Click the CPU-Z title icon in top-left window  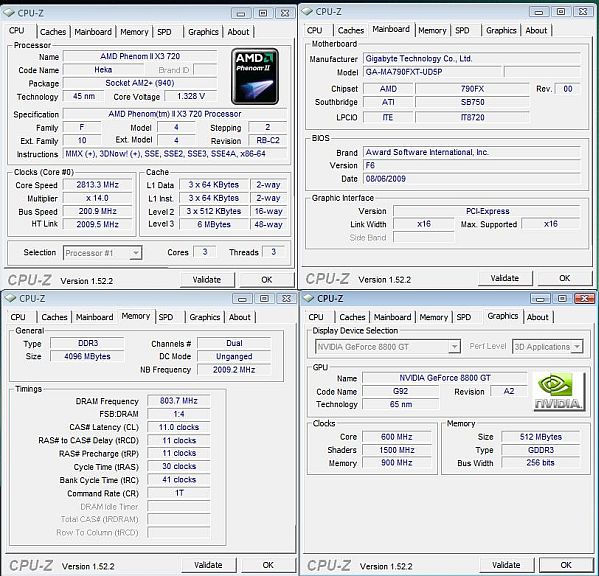10,13
